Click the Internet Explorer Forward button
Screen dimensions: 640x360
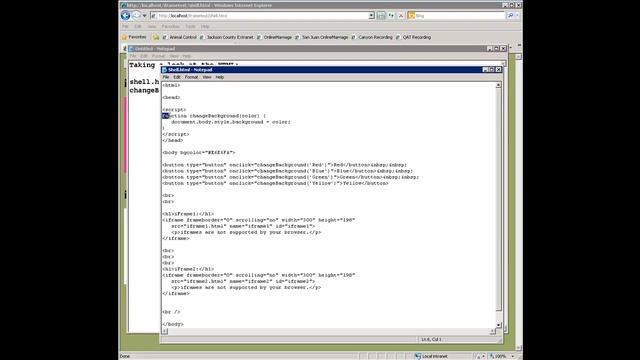point(136,16)
